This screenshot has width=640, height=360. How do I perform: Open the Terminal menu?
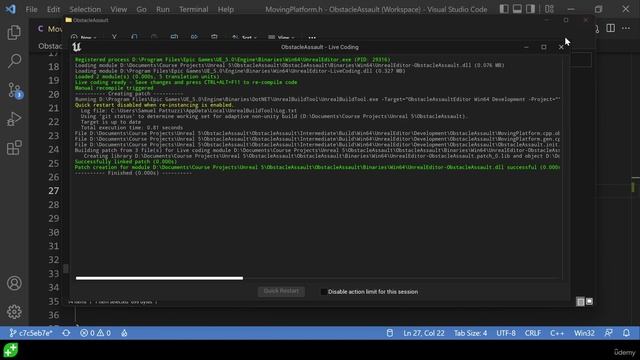(x=193, y=9)
